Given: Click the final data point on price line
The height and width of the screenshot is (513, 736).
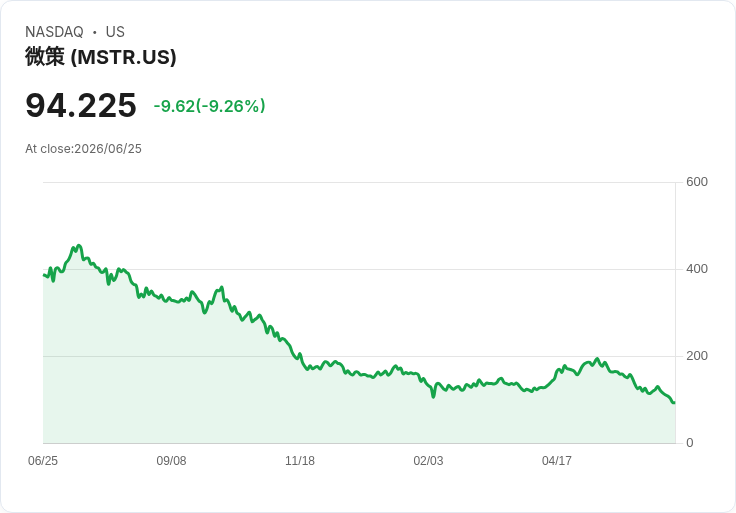Looking at the screenshot, I should (674, 402).
